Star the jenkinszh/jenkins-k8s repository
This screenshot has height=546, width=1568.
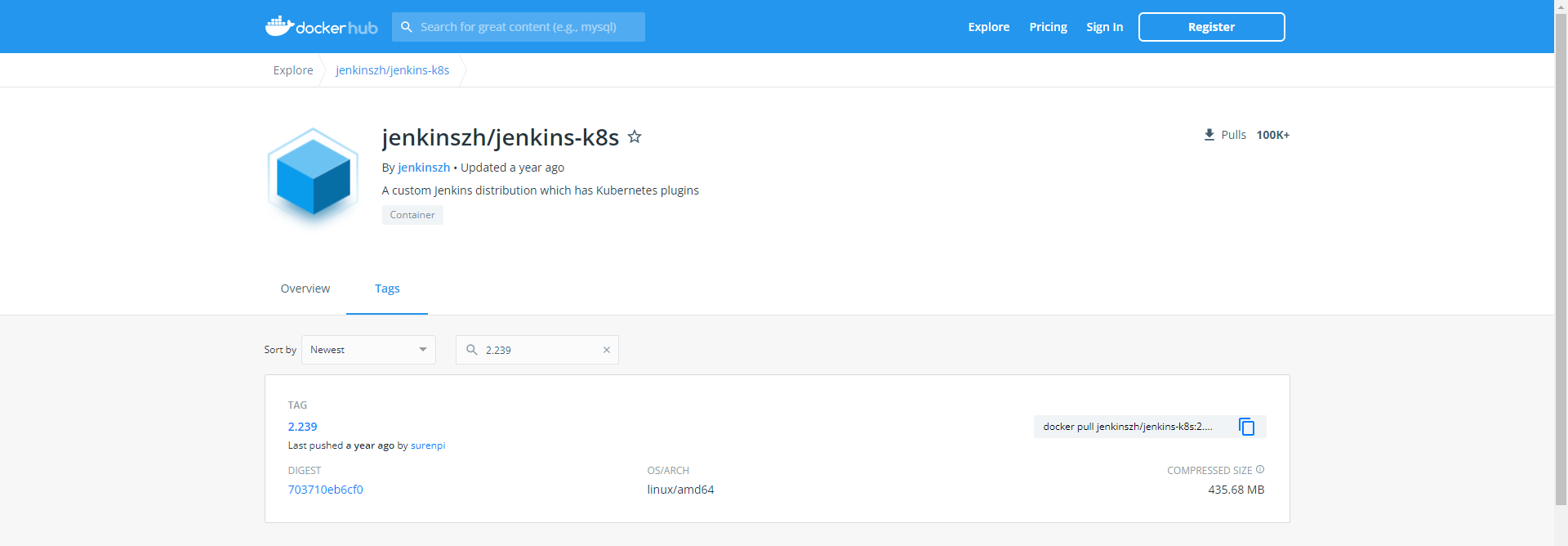(x=635, y=137)
